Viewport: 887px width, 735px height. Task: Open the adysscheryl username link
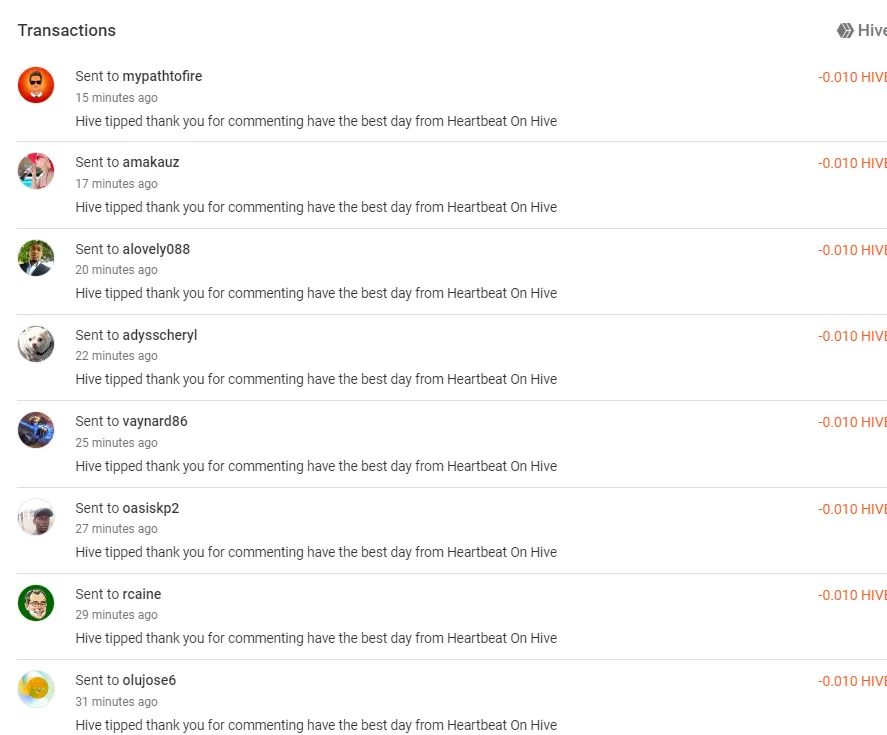(x=160, y=336)
